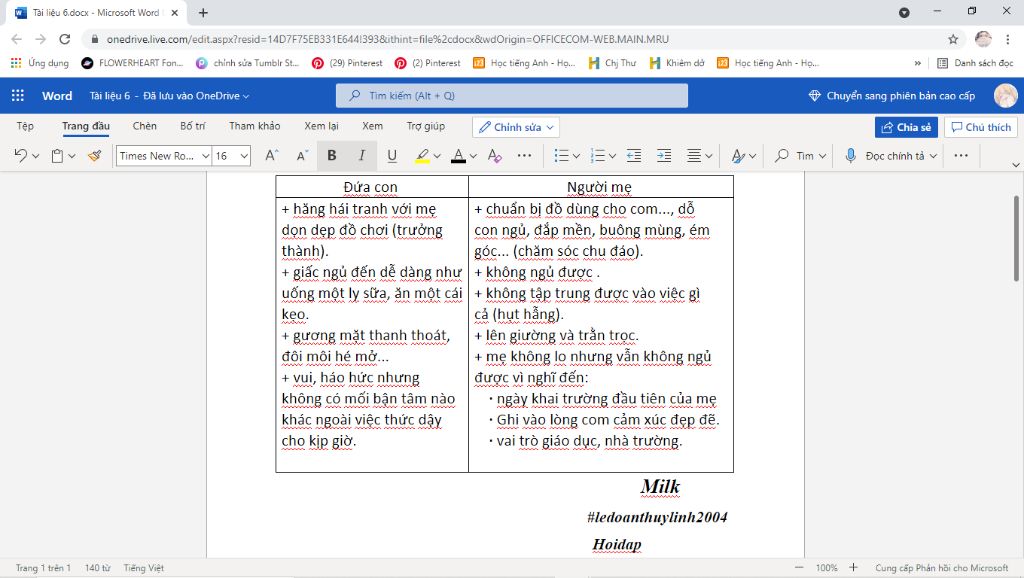
Task: Click the 100% zoom level
Action: [x=826, y=568]
